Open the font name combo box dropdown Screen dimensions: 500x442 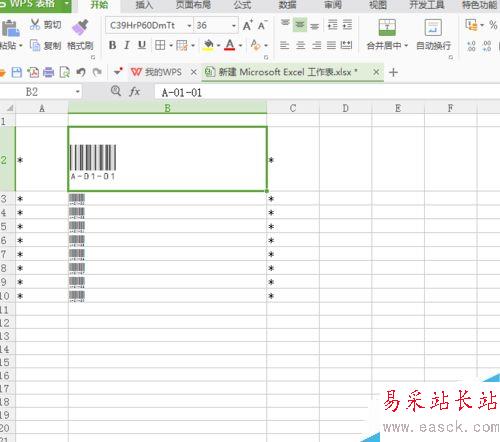pos(189,25)
